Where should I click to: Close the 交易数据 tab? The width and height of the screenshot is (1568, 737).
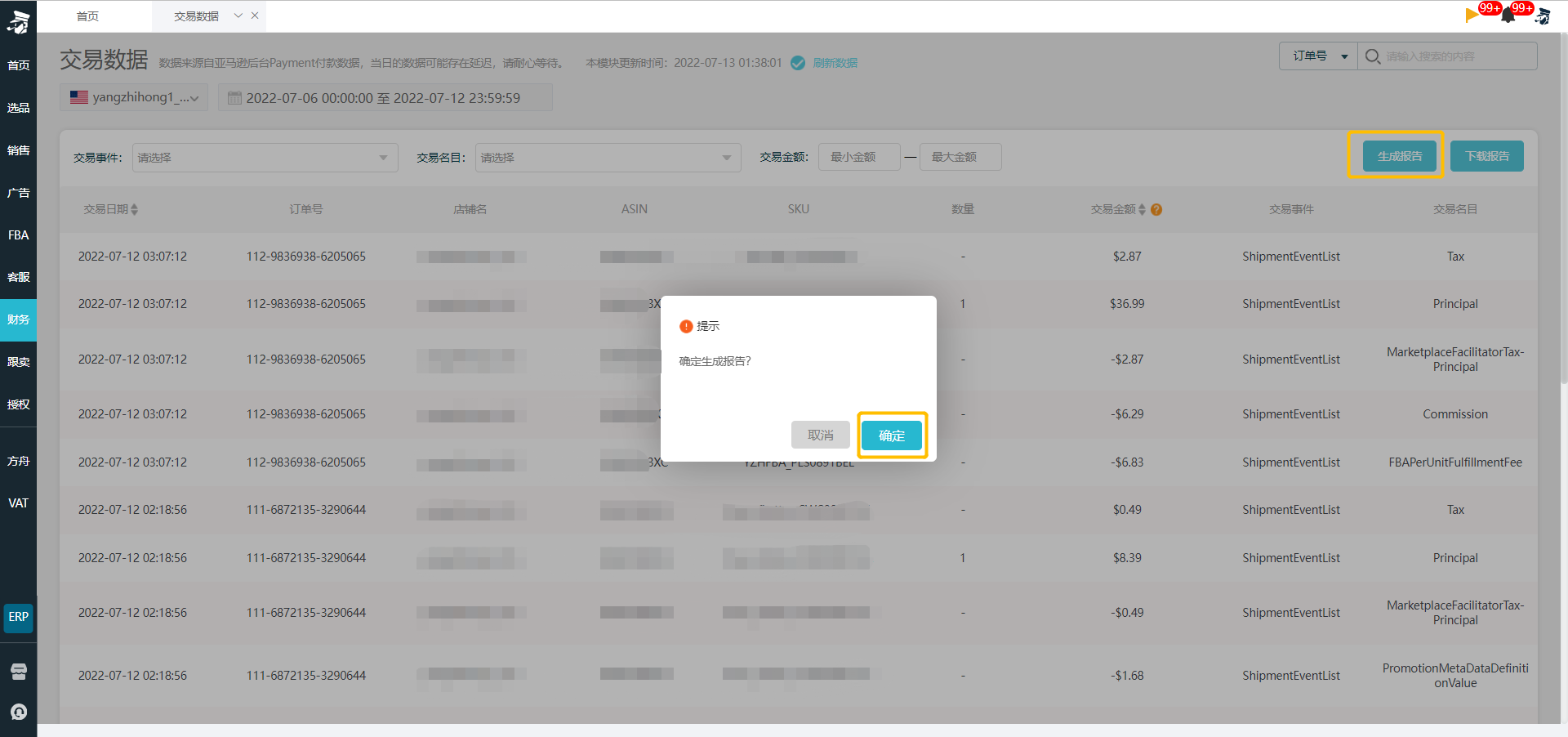(255, 16)
